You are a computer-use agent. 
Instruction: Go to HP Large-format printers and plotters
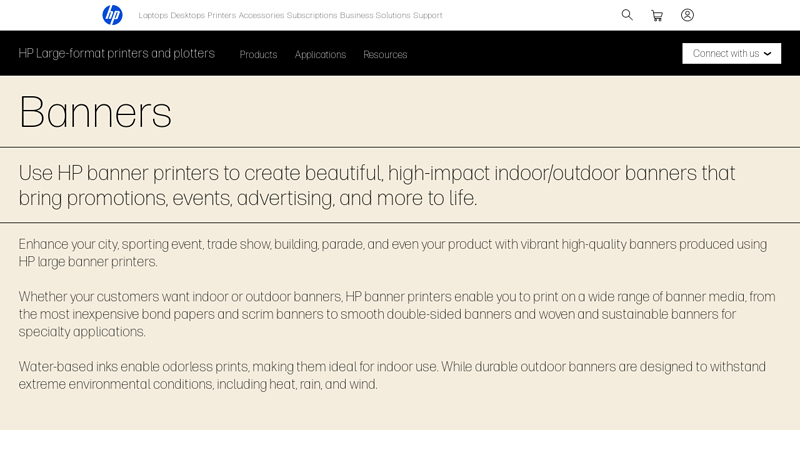click(x=117, y=53)
